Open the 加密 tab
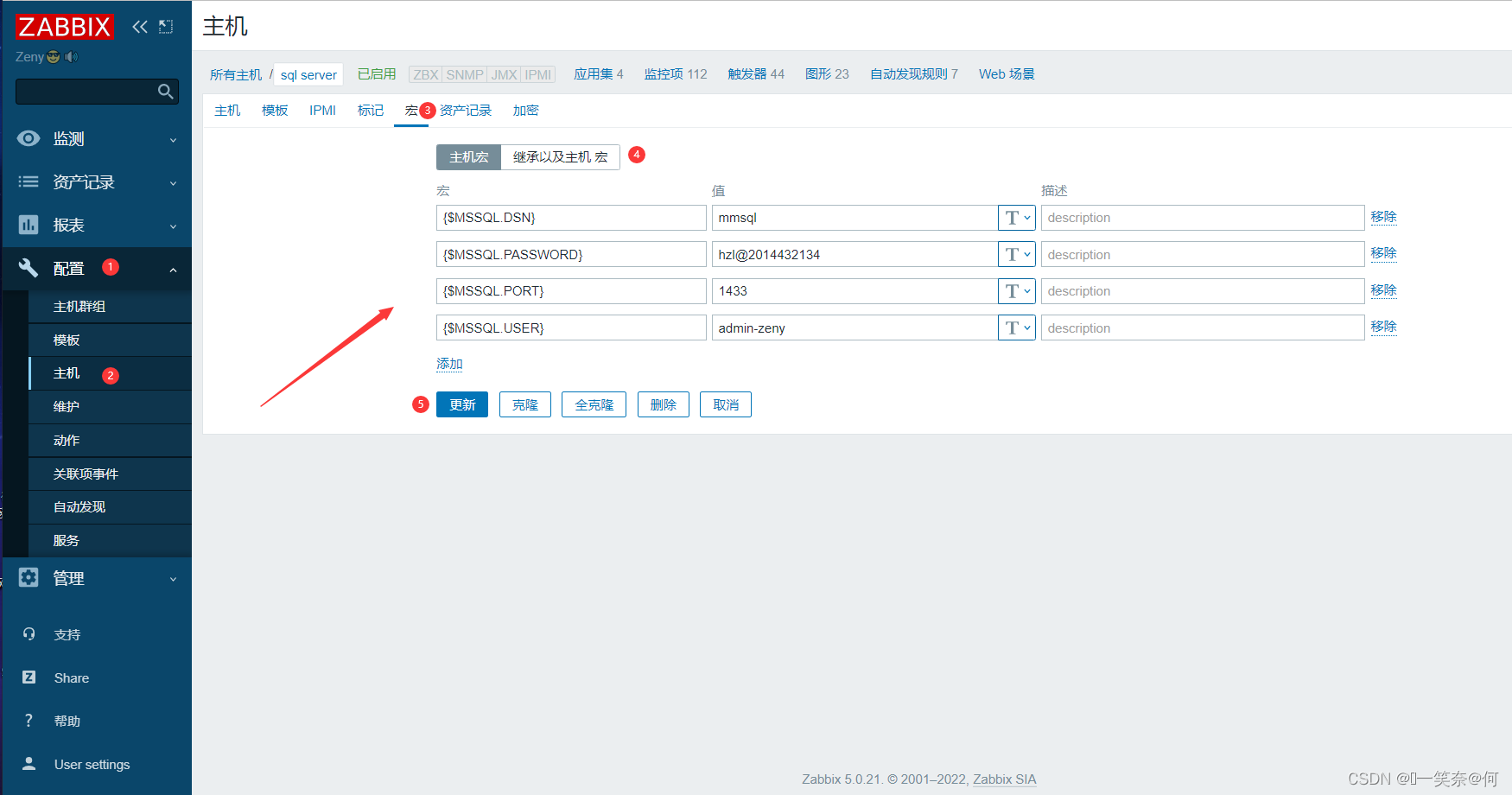The width and height of the screenshot is (1512, 795). 525,111
